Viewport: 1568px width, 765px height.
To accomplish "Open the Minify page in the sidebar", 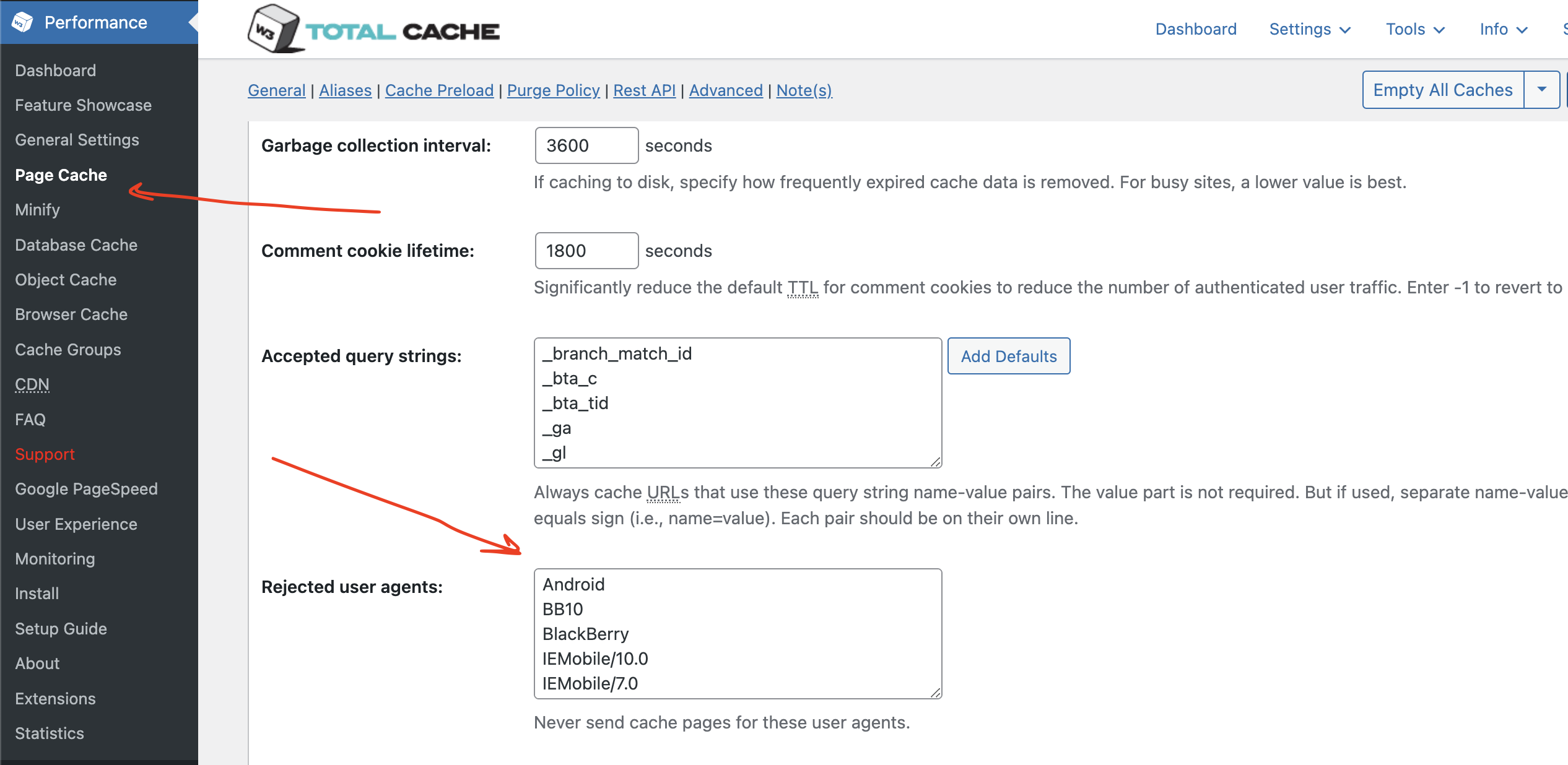I will point(38,210).
